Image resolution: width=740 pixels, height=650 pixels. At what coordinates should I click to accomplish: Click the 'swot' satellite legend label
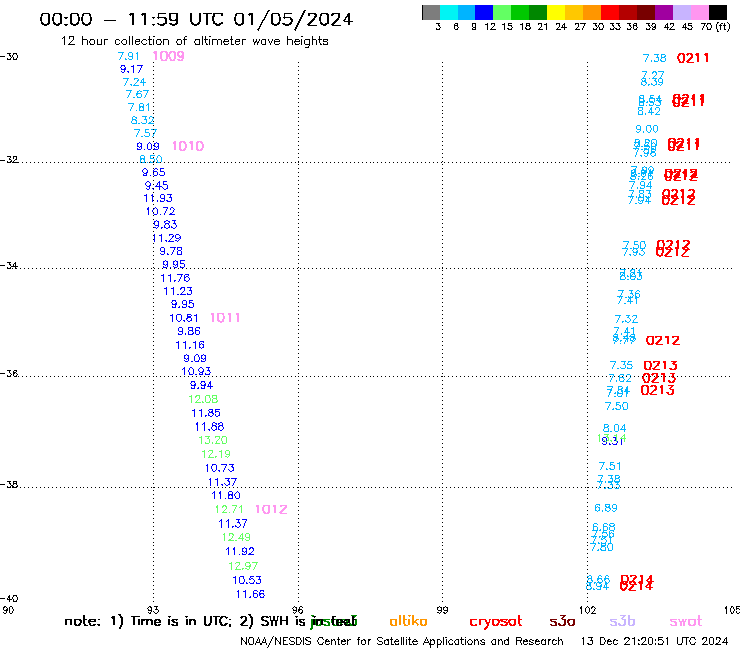tap(686, 622)
